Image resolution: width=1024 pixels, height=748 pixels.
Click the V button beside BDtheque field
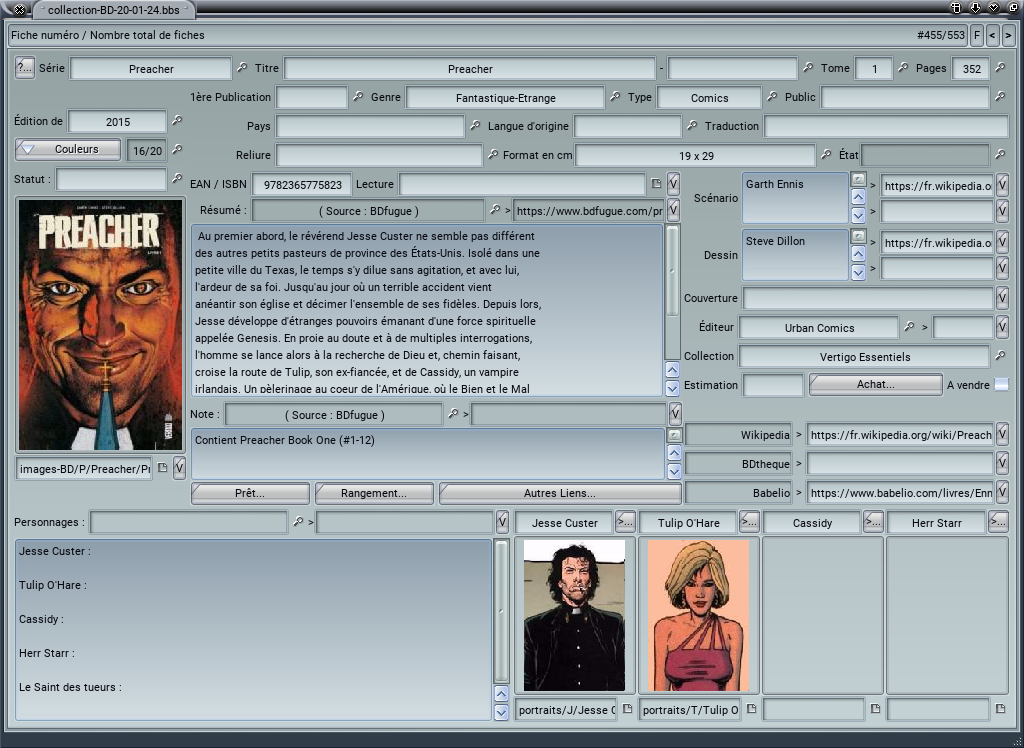pos(1002,463)
